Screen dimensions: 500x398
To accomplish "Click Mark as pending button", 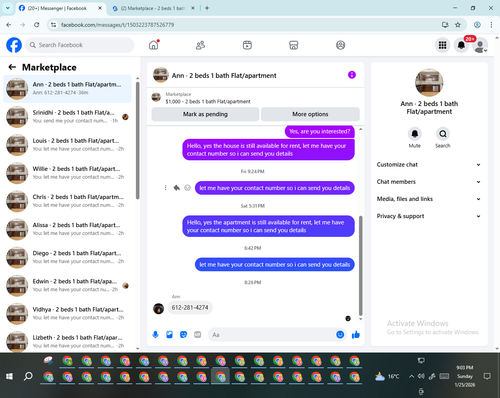I will click(205, 114).
